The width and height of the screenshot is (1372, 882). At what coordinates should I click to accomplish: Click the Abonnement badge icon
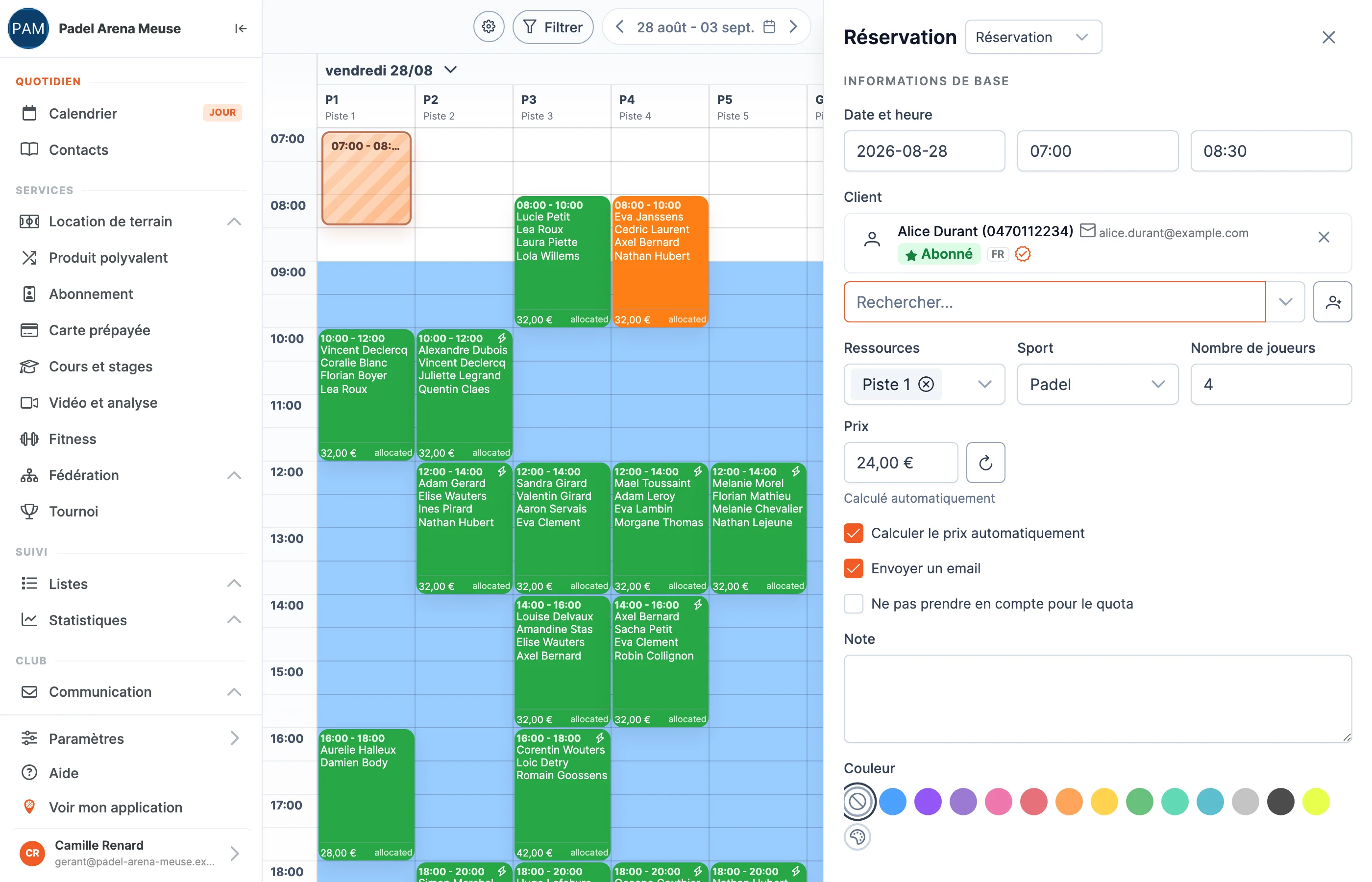coord(29,294)
